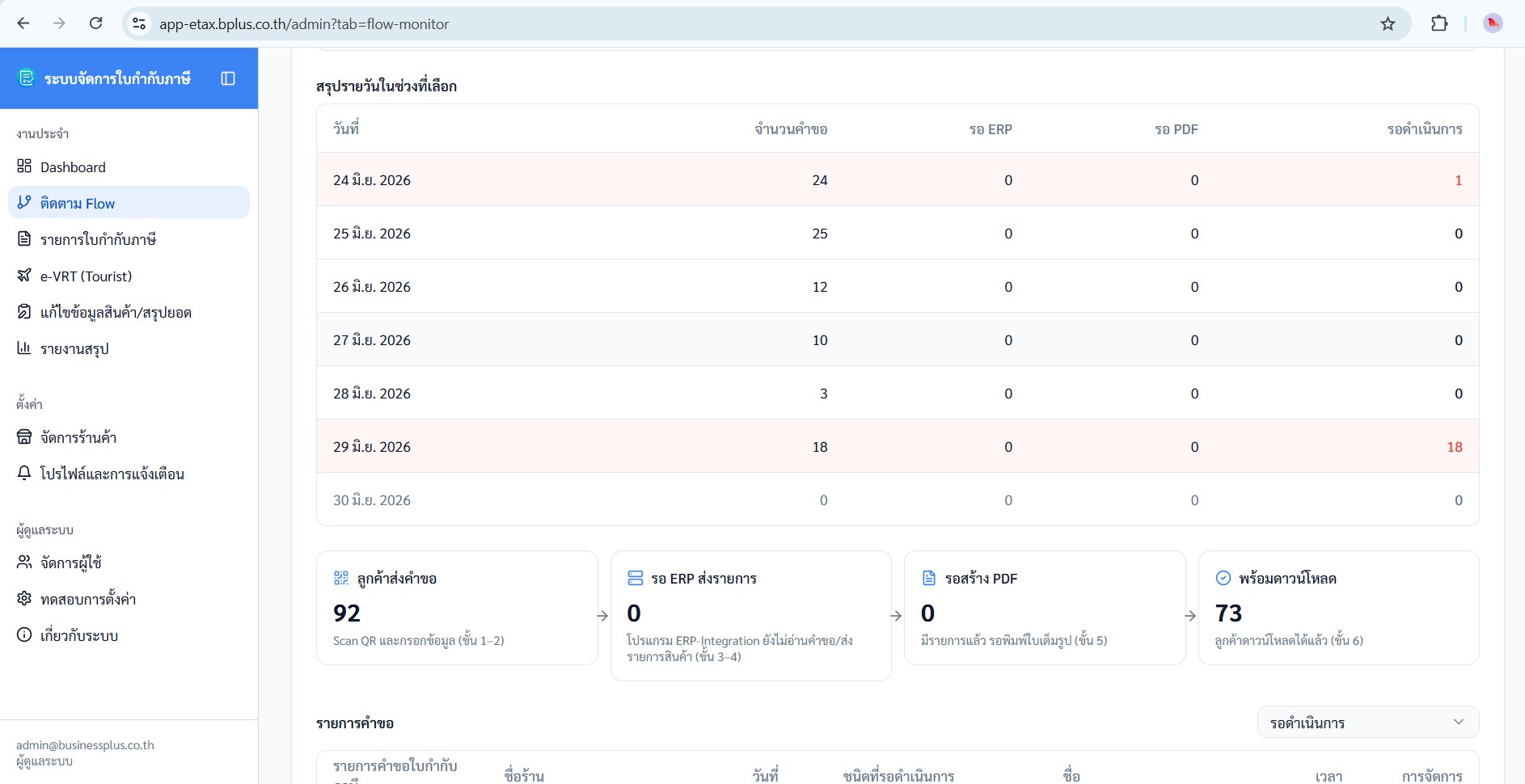Click the 25 มิ.ย. 2026 date cell

372,234
